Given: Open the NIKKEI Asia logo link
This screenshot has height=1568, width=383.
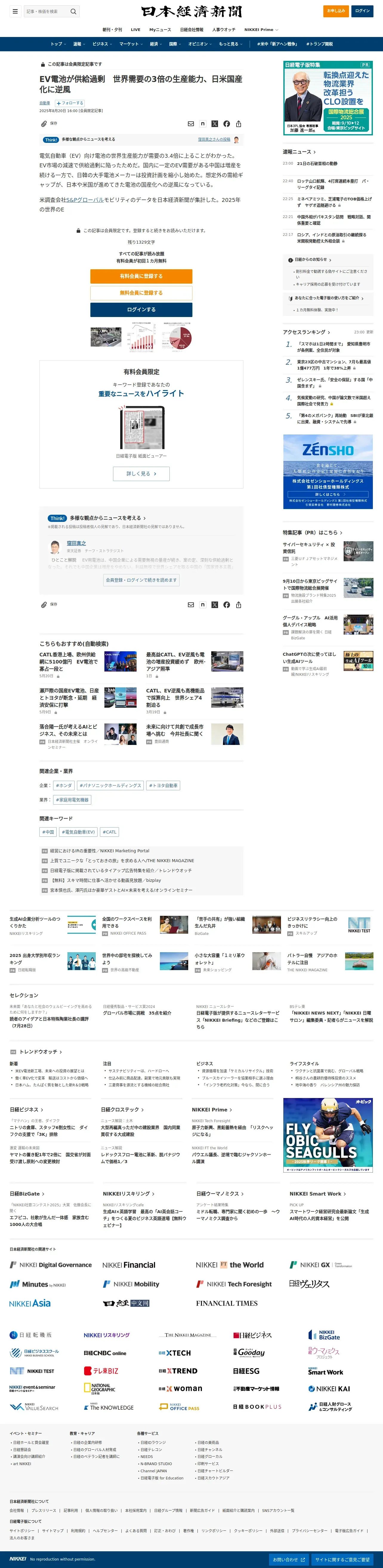Looking at the screenshot, I should (30, 1303).
